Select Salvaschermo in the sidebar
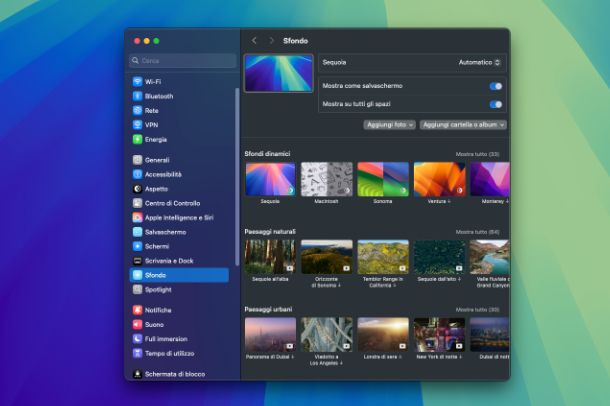This screenshot has width=610, height=406. pos(164,231)
